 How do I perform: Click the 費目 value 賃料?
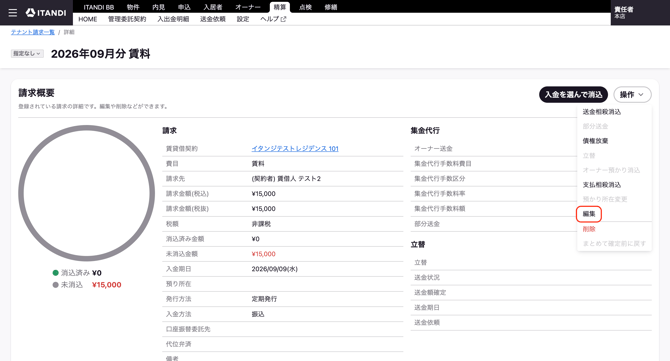pos(258,164)
